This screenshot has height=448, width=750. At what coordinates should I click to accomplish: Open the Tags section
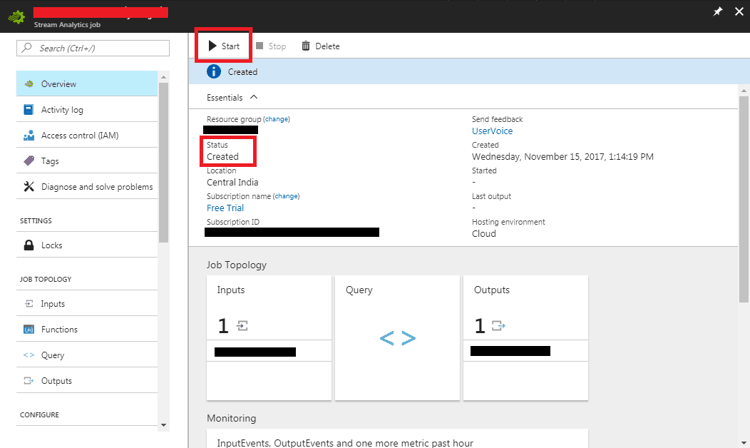tap(87, 161)
